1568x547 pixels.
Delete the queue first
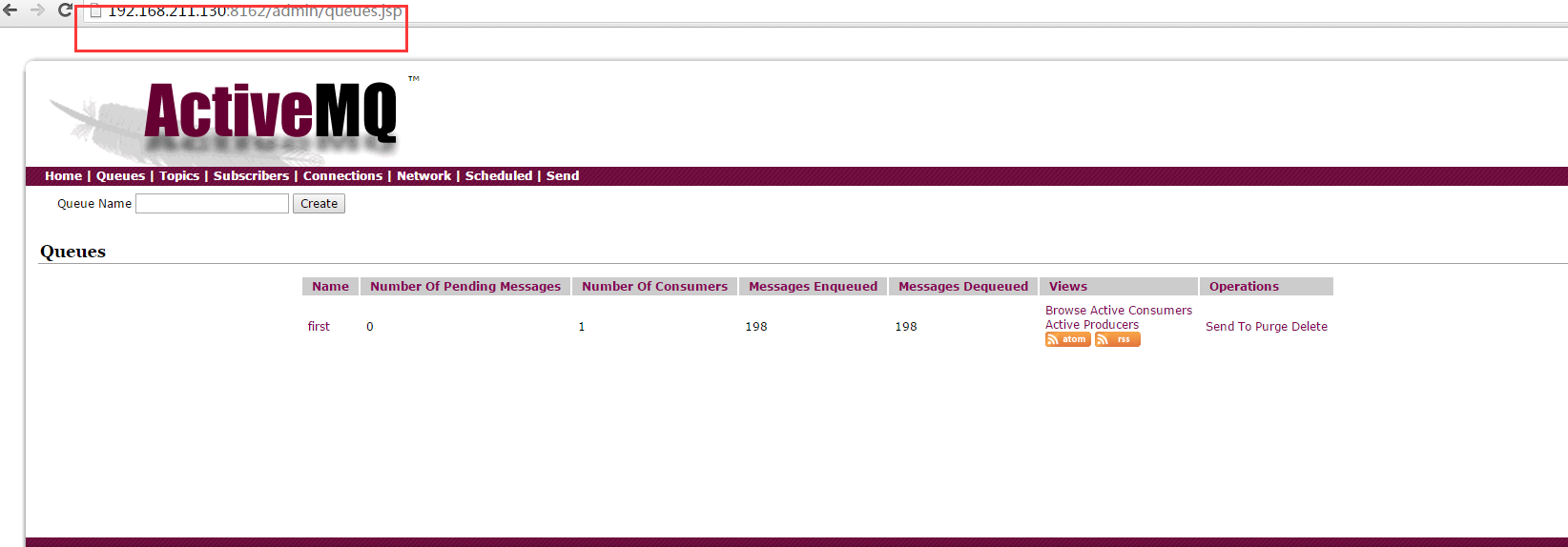[x=1310, y=327]
